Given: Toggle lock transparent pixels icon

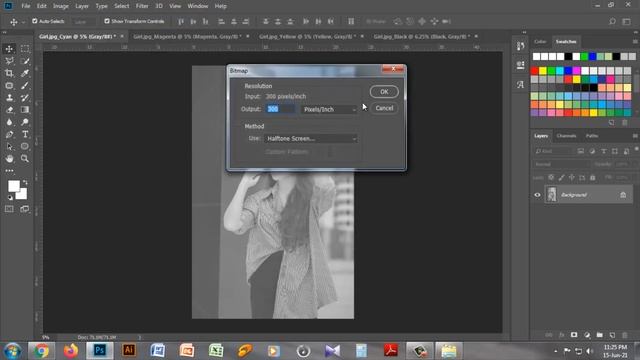Looking at the screenshot, I should pos(551,177).
